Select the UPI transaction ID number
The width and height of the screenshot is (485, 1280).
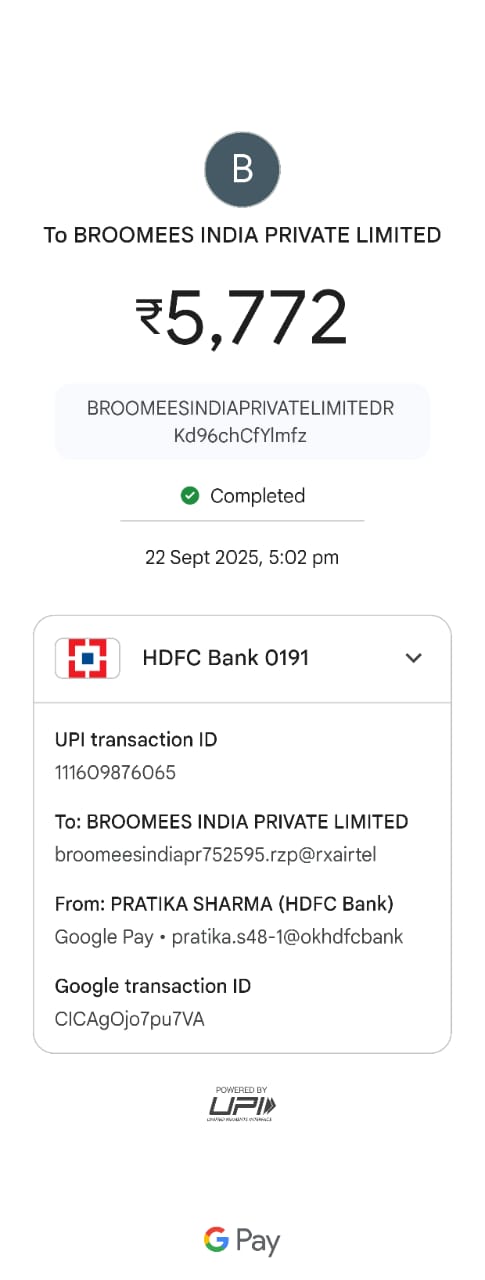click(117, 773)
